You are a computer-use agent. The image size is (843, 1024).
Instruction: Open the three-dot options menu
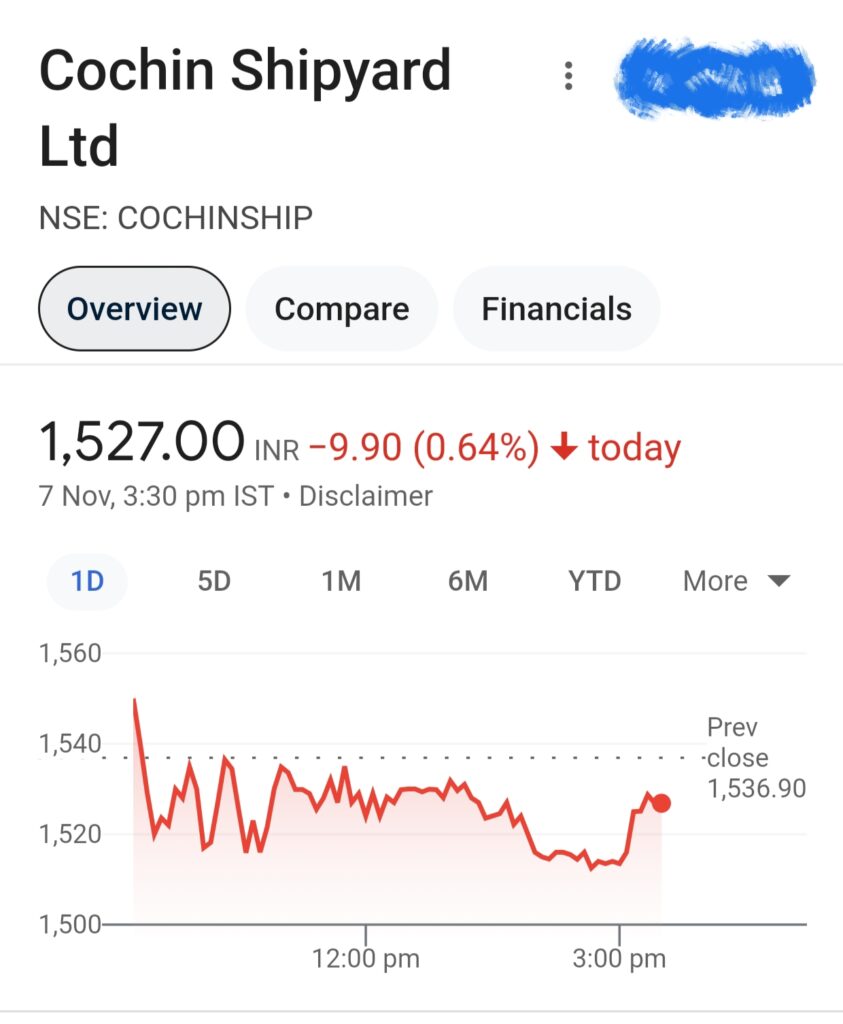tap(568, 76)
